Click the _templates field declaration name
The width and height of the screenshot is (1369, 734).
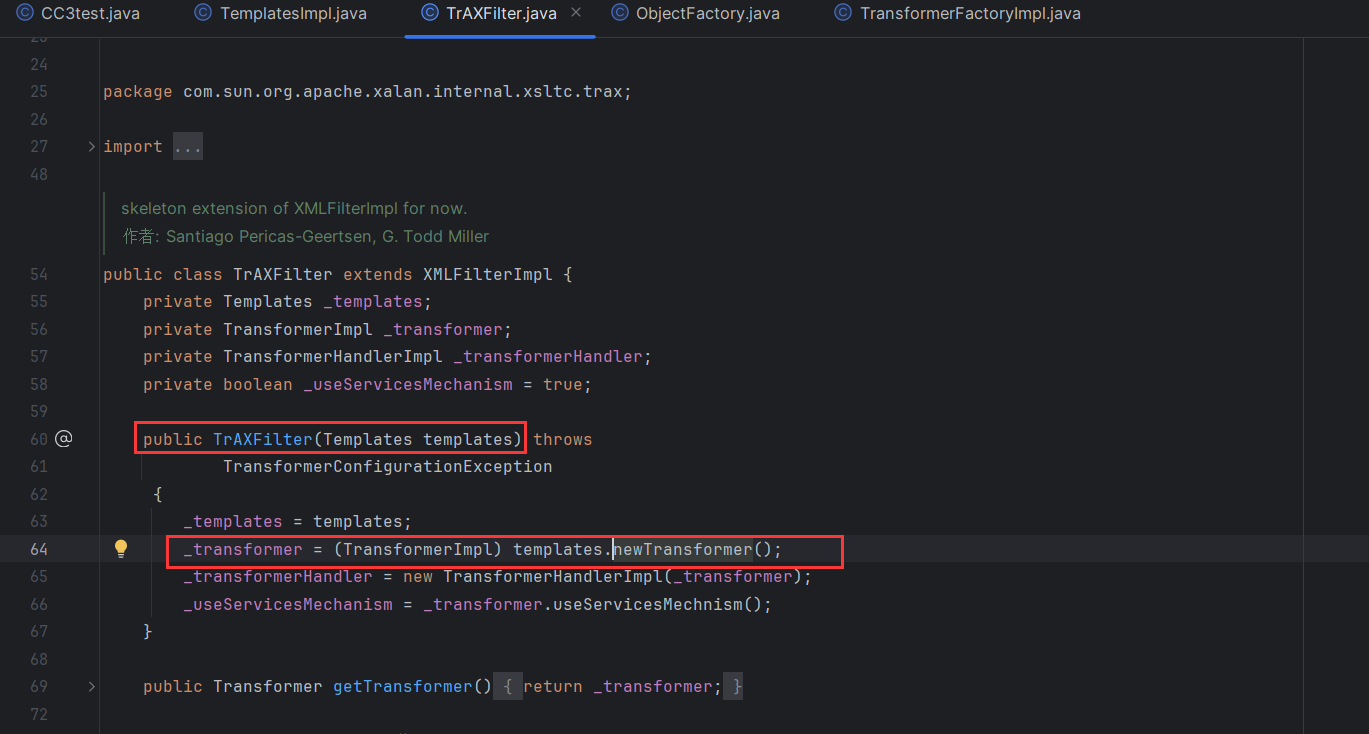[x=373, y=302]
